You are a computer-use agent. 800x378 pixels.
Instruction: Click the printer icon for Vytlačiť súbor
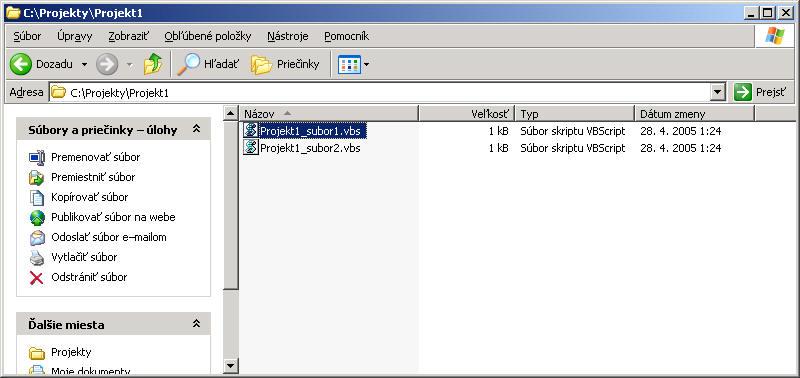(x=37, y=258)
